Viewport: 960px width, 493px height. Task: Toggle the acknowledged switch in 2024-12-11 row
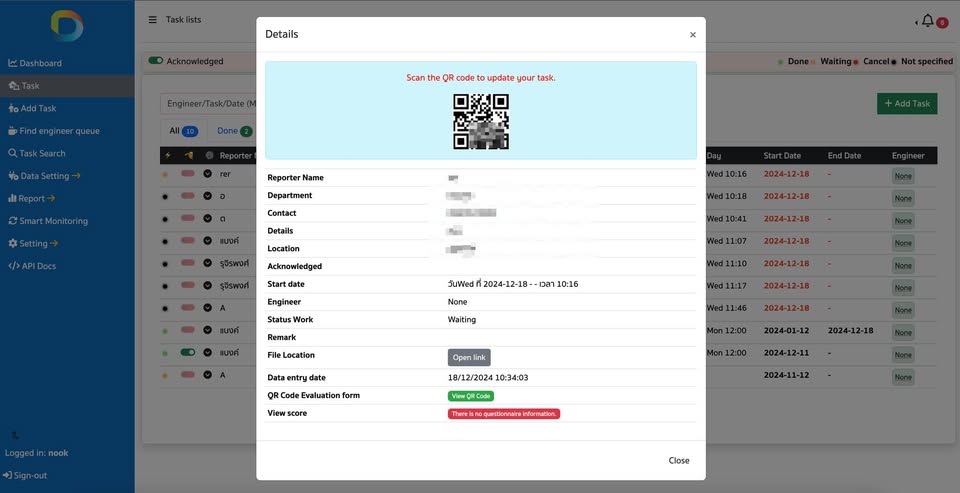tap(188, 352)
